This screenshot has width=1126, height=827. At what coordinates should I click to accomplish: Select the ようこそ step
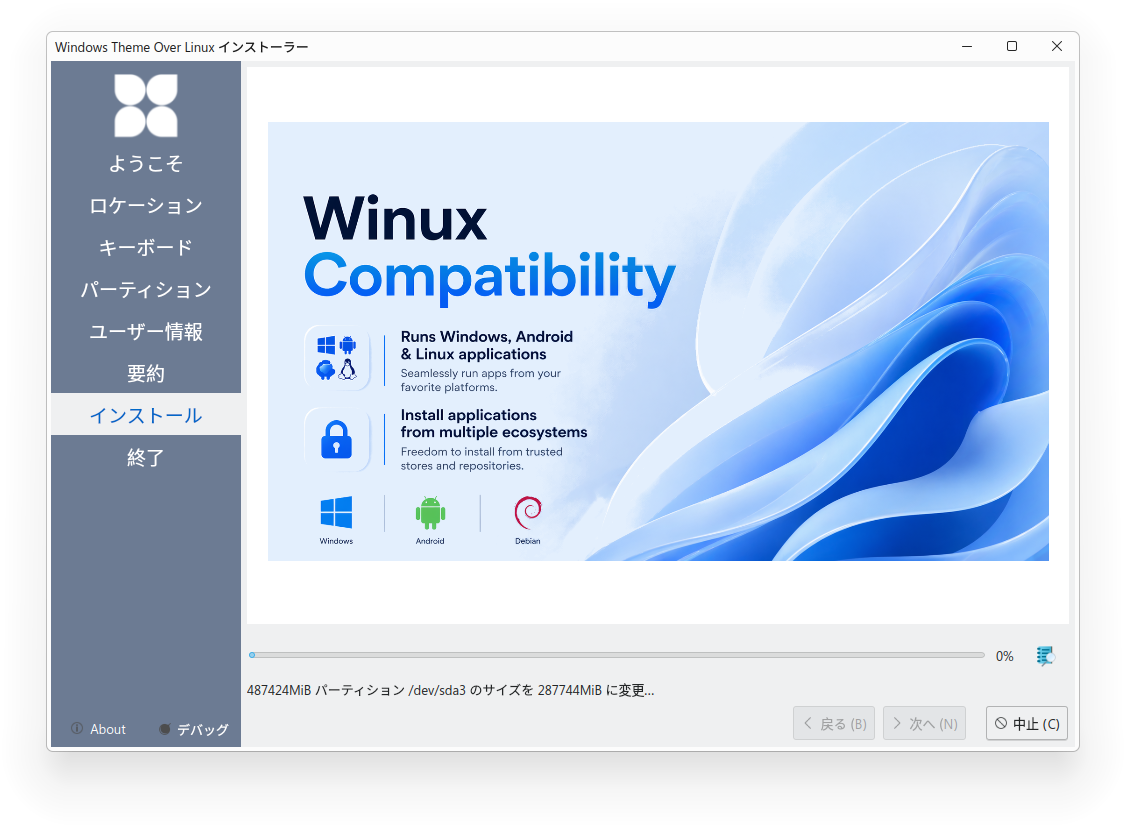(x=146, y=164)
